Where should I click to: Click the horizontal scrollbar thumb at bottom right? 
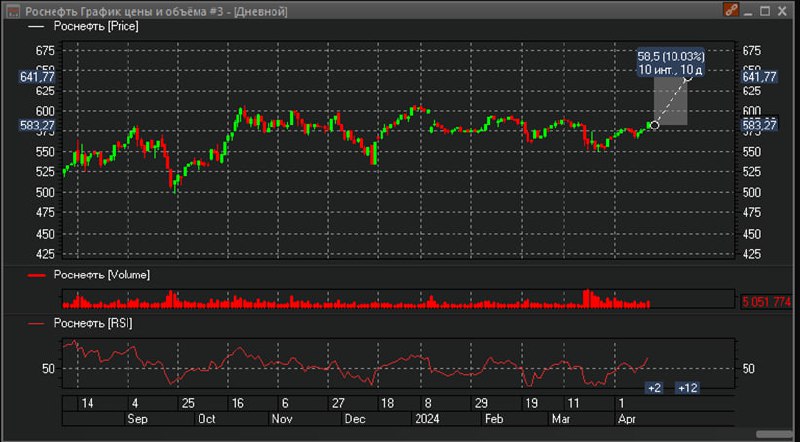pos(773,434)
